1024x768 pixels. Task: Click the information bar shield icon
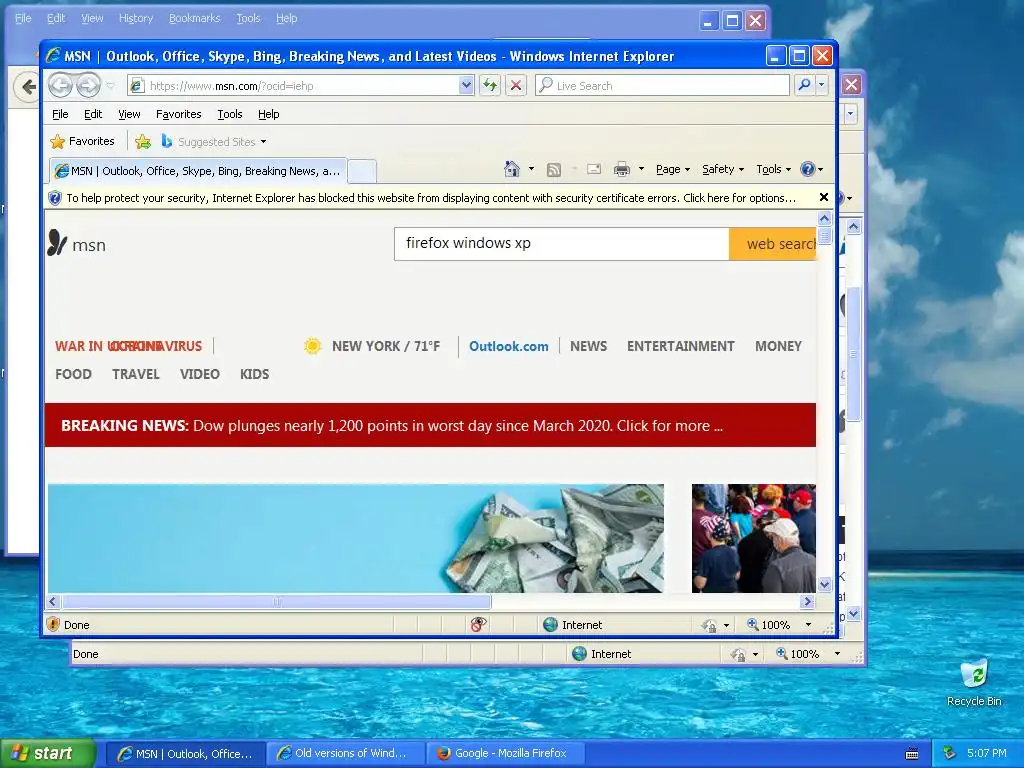[x=55, y=198]
